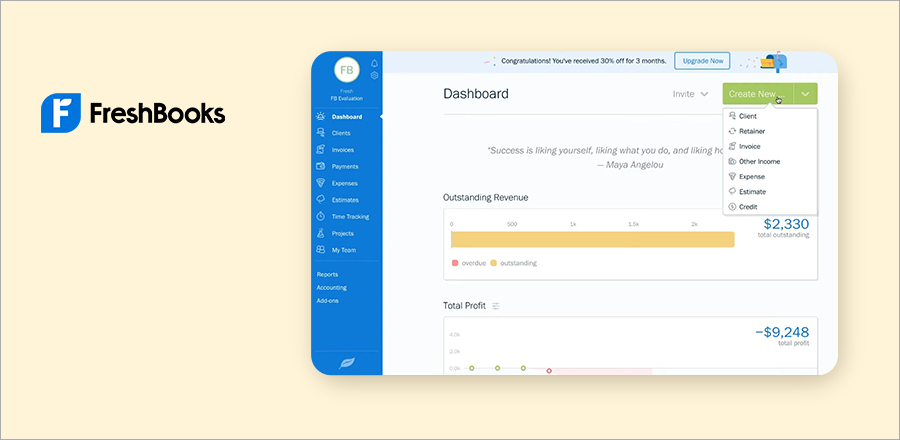Click the Projects flask icon
Image resolution: width=900 pixels, height=440 pixels.
(x=321, y=233)
